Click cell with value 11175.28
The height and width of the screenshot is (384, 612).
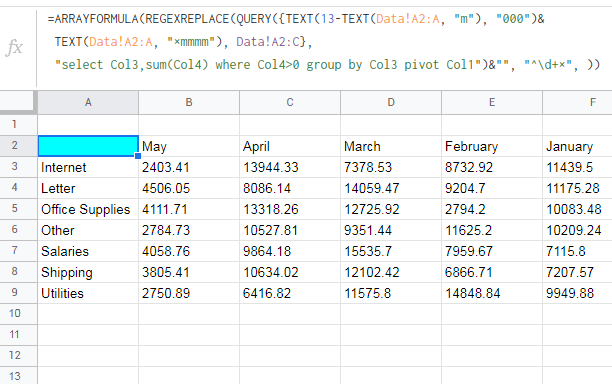(578, 188)
